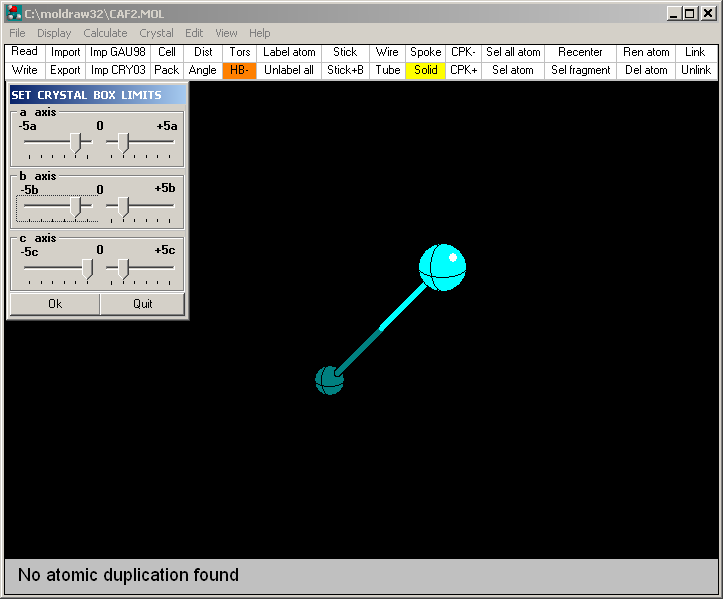Click Sel all atom button
The image size is (723, 599).
point(513,52)
